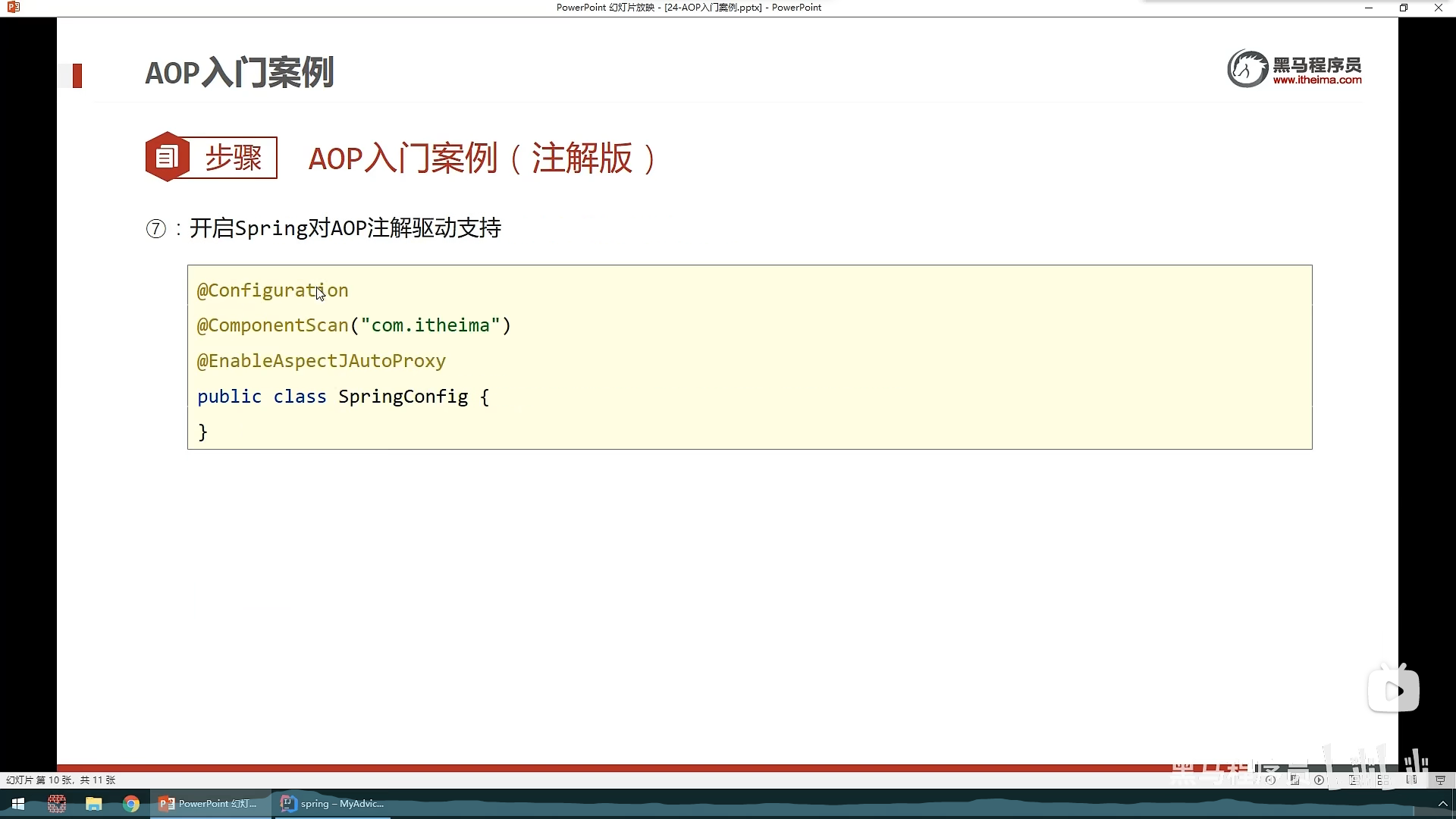Switch to Slide Sorter view

pos(1384,780)
